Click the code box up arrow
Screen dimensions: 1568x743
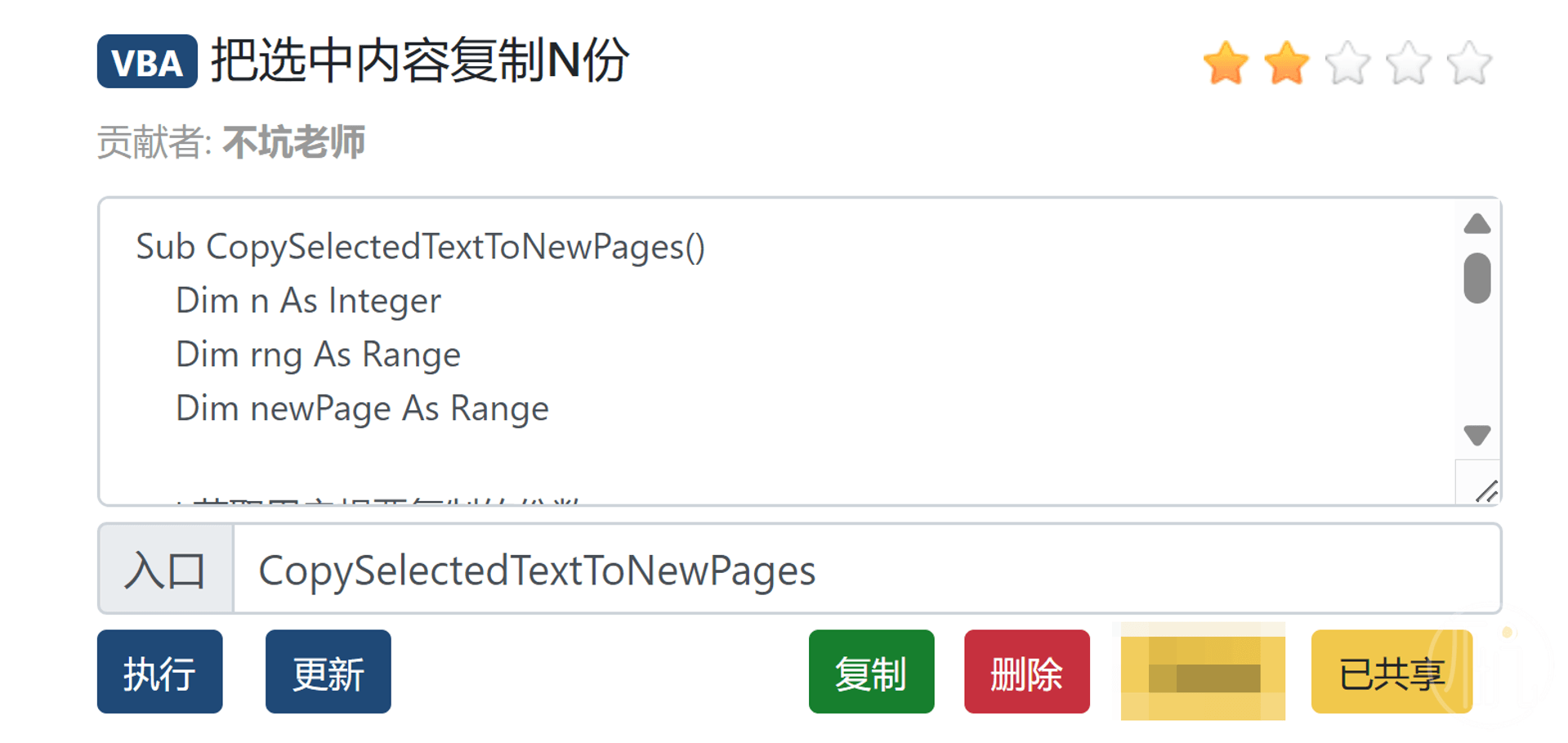tap(1476, 224)
